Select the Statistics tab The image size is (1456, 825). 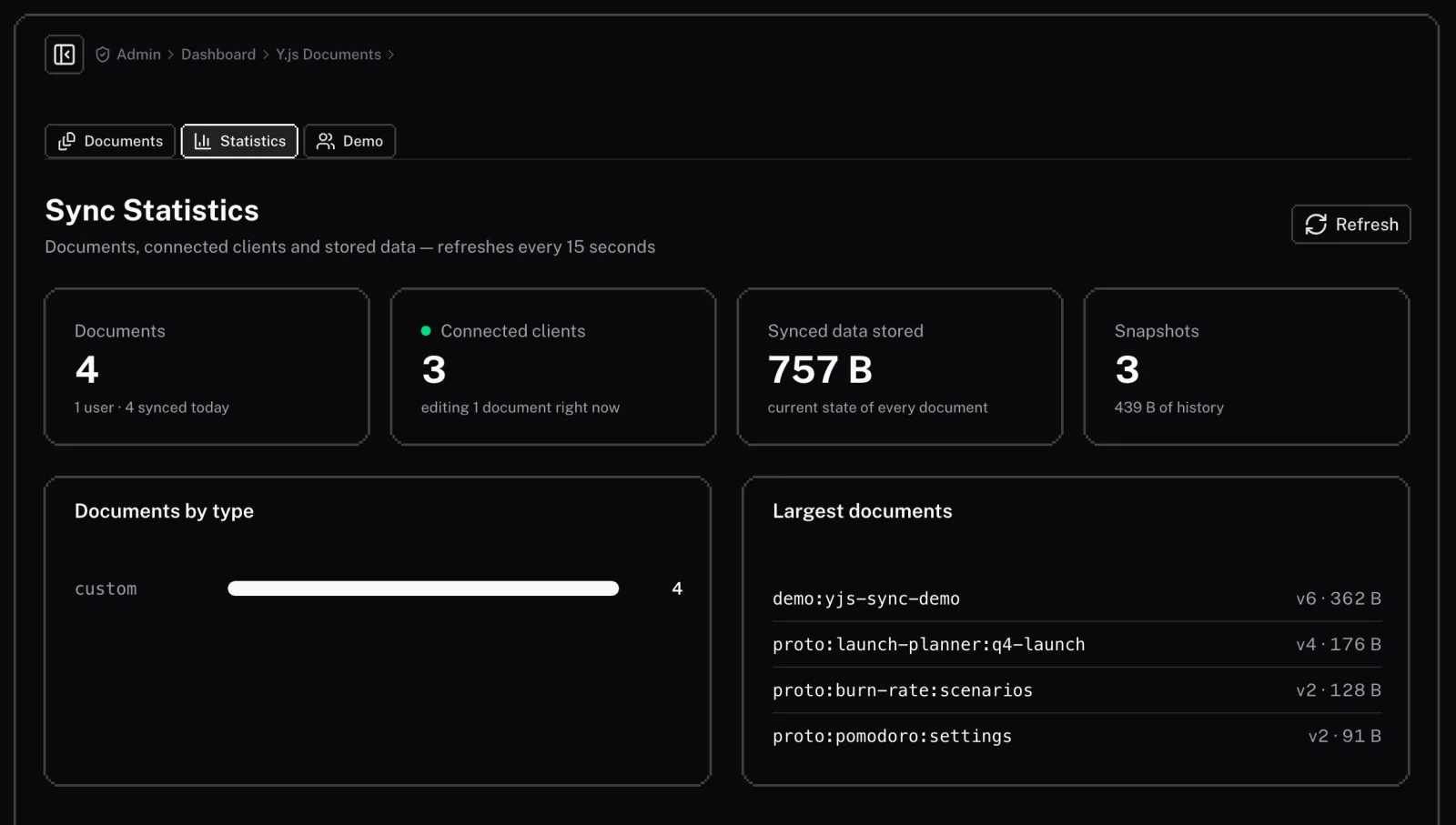pyautogui.click(x=239, y=141)
